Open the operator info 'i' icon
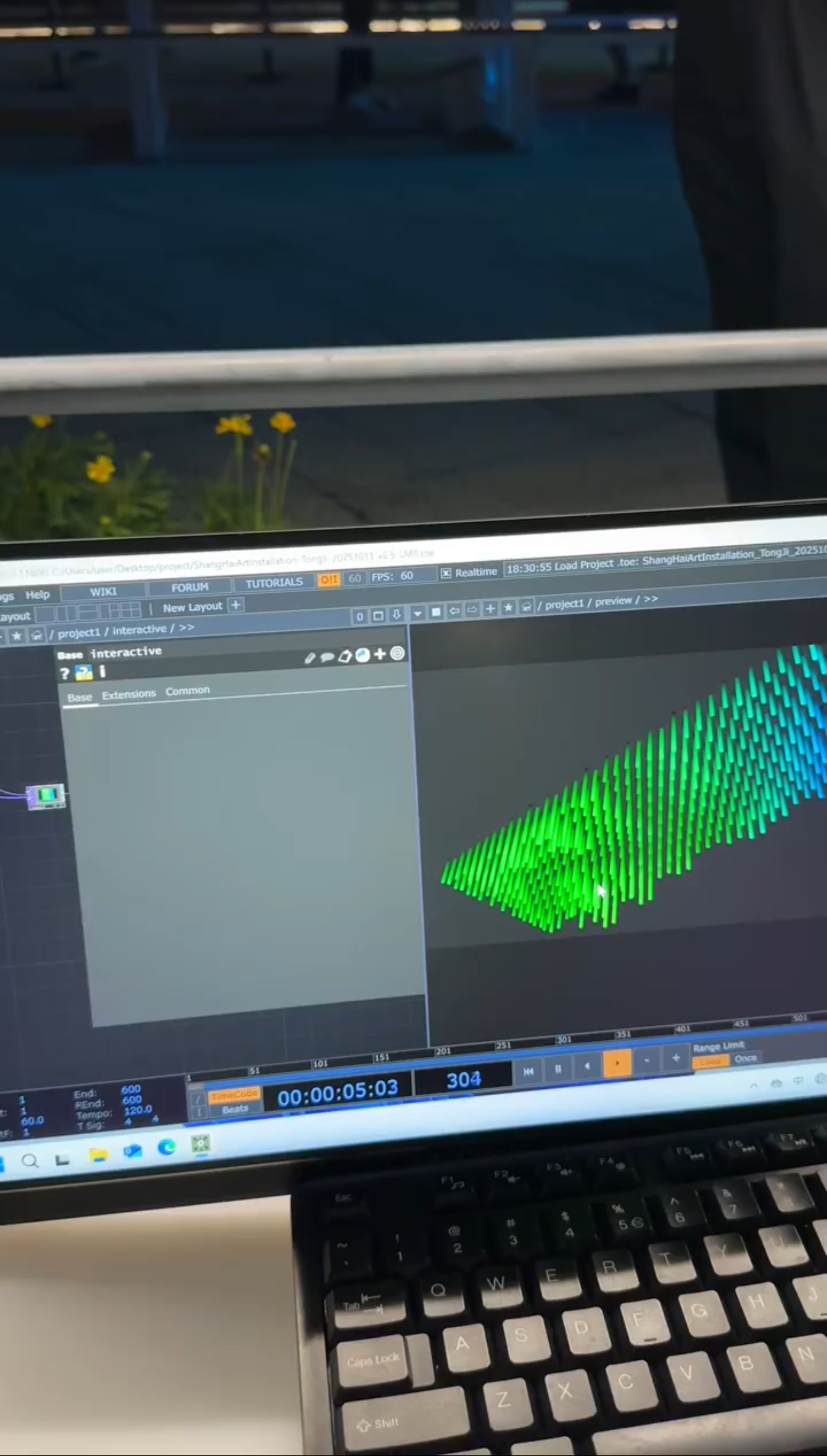This screenshot has height=1456, width=827. click(x=103, y=671)
